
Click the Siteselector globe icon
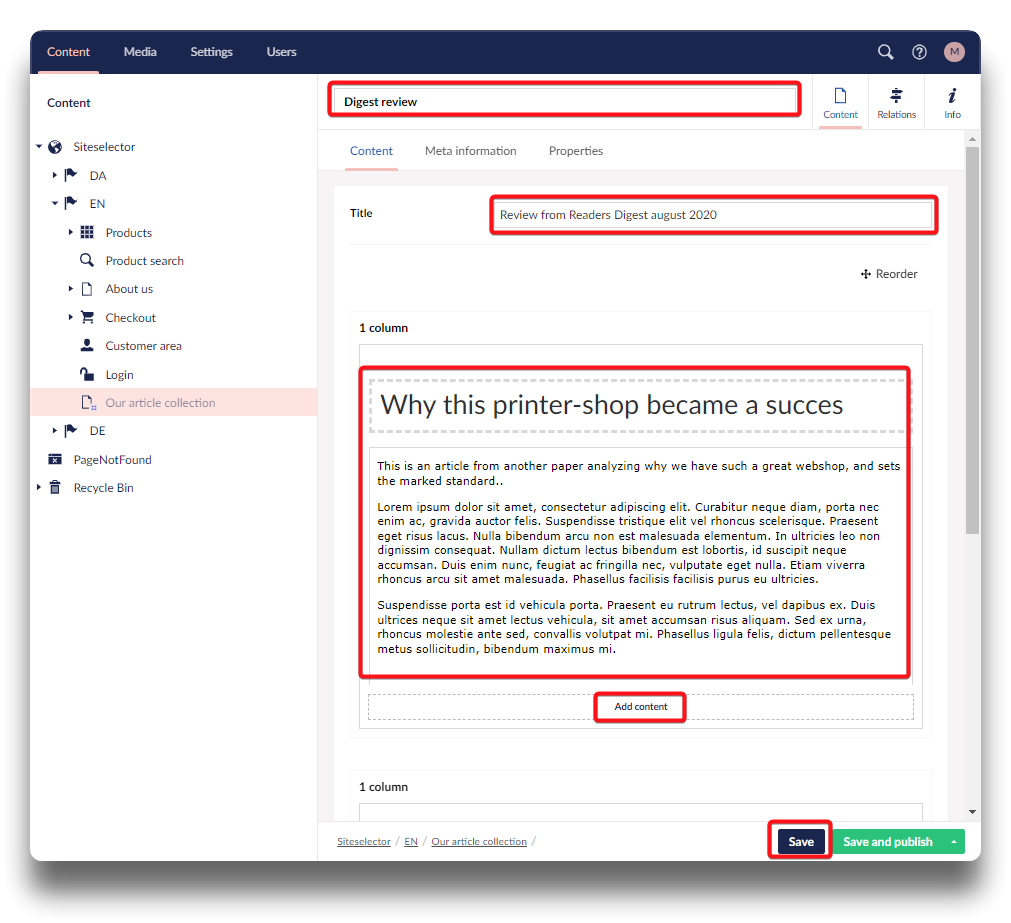(x=55, y=147)
